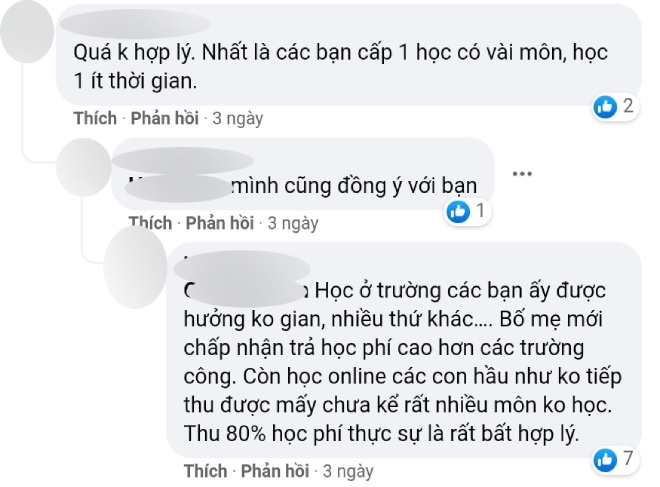Click Phản hồi under the longest comment
The width and height of the screenshot is (660, 487).
click(275, 471)
